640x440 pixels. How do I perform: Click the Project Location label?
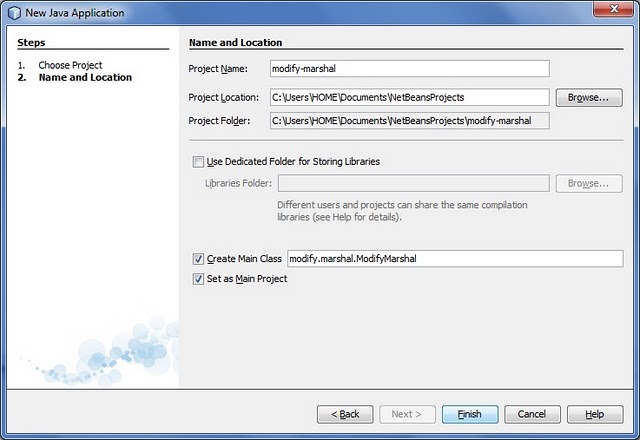(x=223, y=98)
